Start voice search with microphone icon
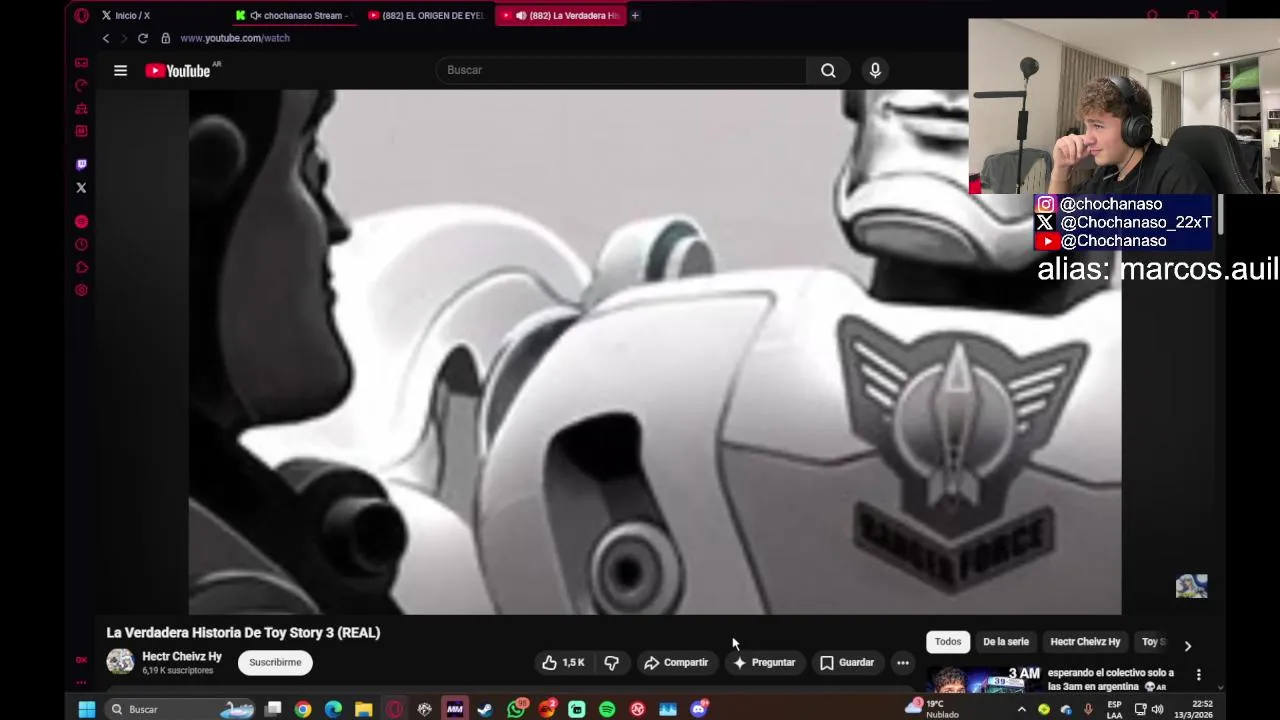The width and height of the screenshot is (1280, 720). 875,70
